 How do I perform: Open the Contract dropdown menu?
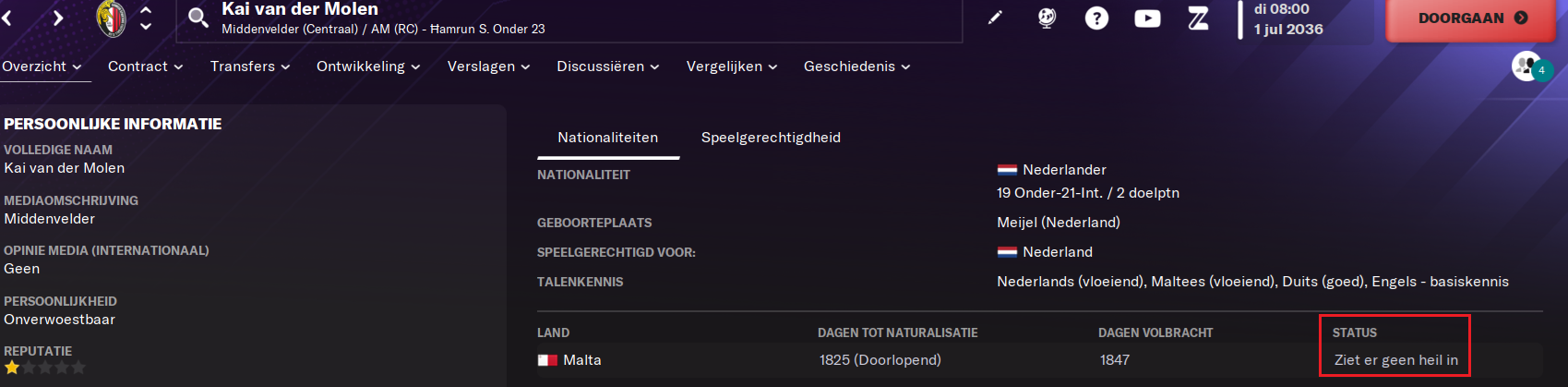click(145, 67)
